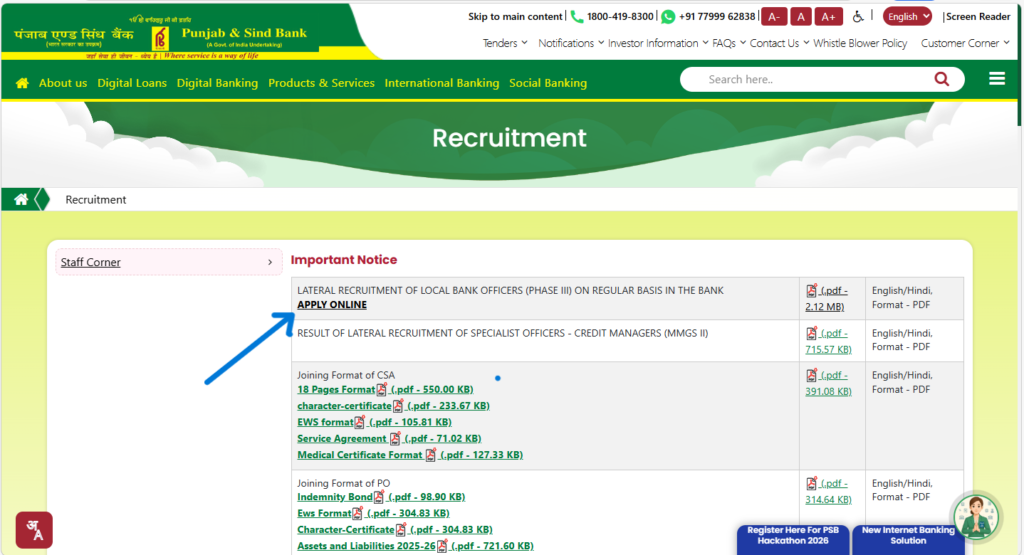Click the Punjab & Sind Bank logo
This screenshot has height=555, width=1024.
(x=161, y=38)
